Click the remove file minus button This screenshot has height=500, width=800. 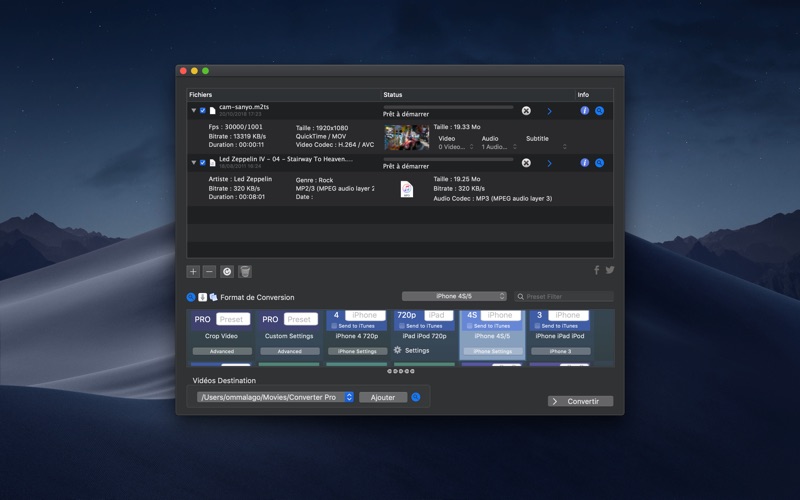(209, 271)
